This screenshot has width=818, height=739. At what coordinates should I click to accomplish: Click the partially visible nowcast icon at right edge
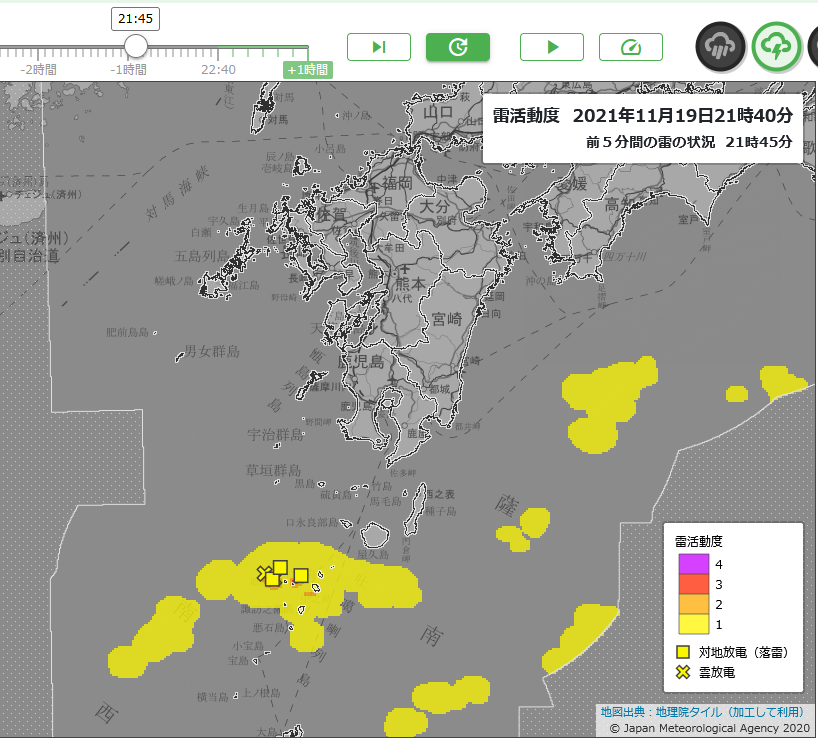[x=814, y=46]
